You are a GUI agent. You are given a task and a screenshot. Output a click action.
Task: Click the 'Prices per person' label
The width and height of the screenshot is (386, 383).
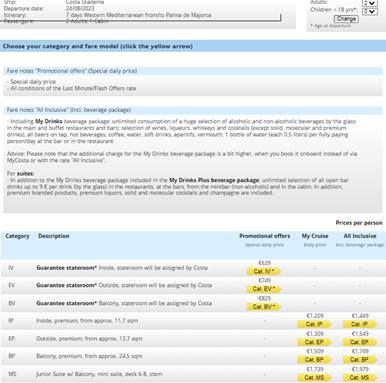[359, 223]
